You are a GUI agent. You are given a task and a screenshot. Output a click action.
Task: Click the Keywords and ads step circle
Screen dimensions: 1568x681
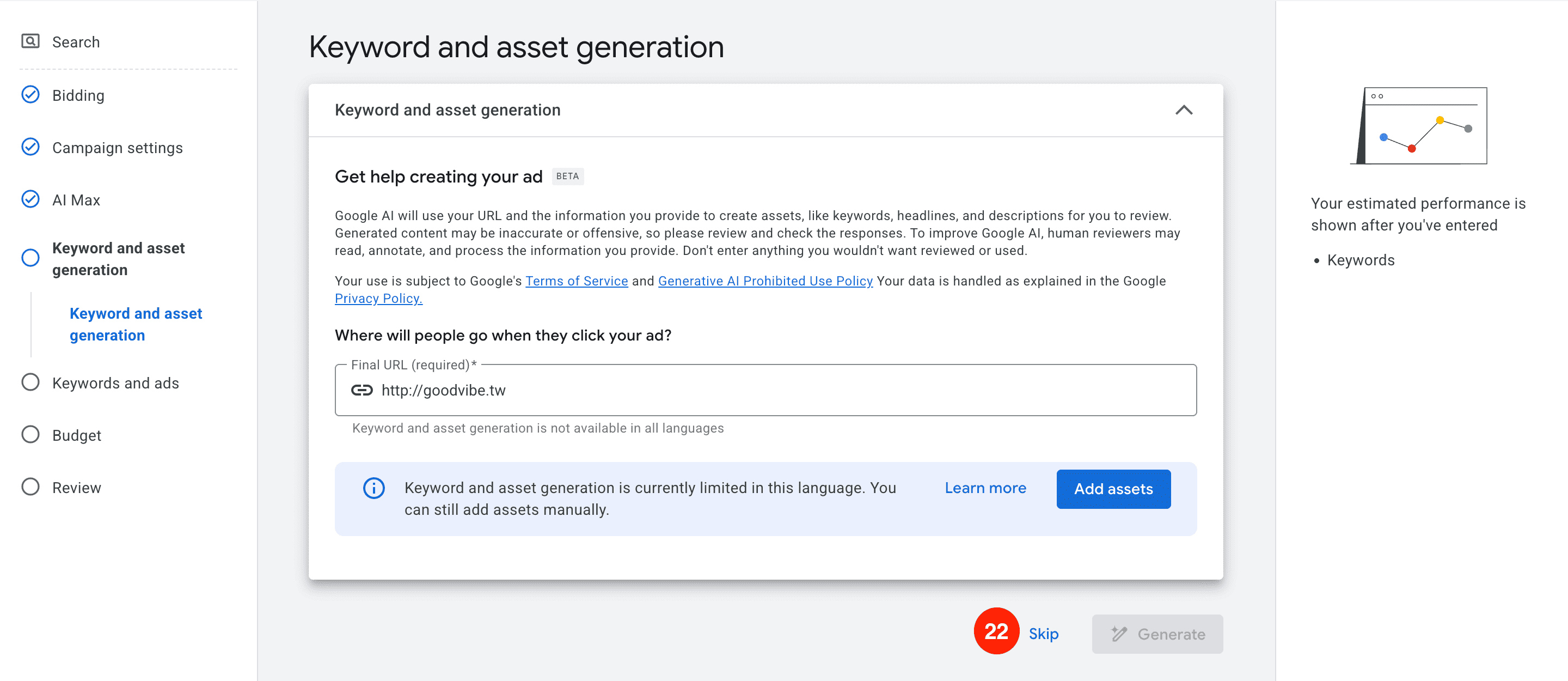coord(30,382)
